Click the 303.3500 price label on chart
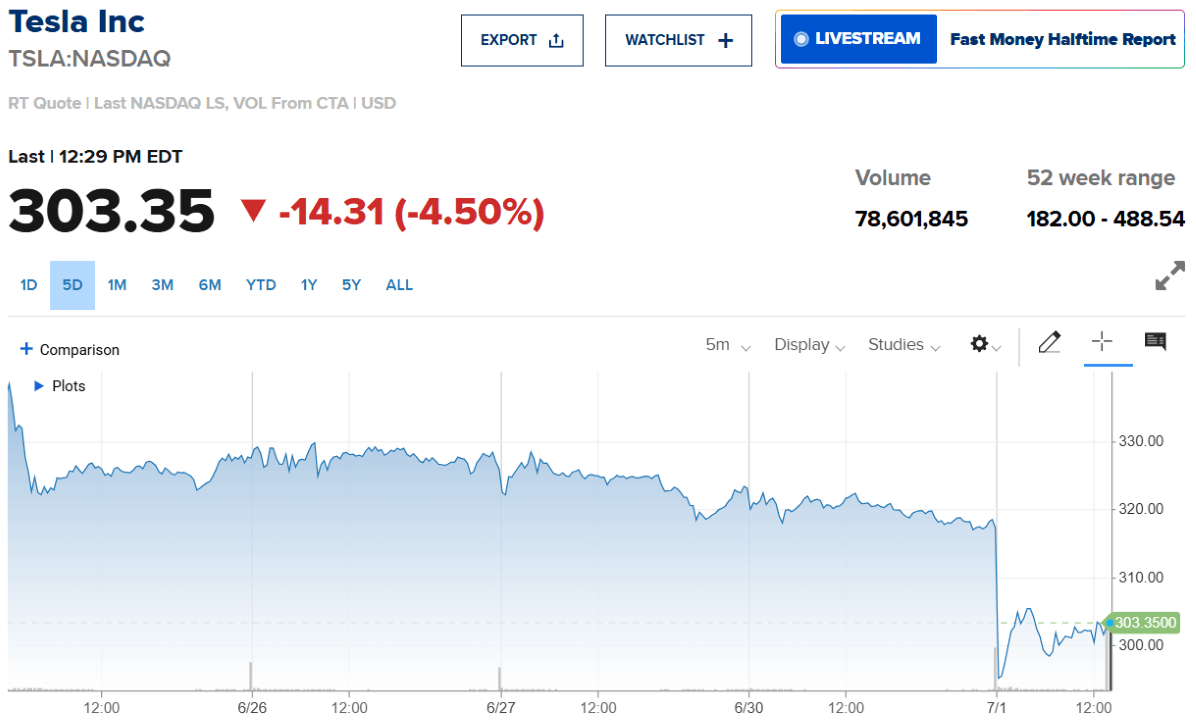 point(1146,623)
